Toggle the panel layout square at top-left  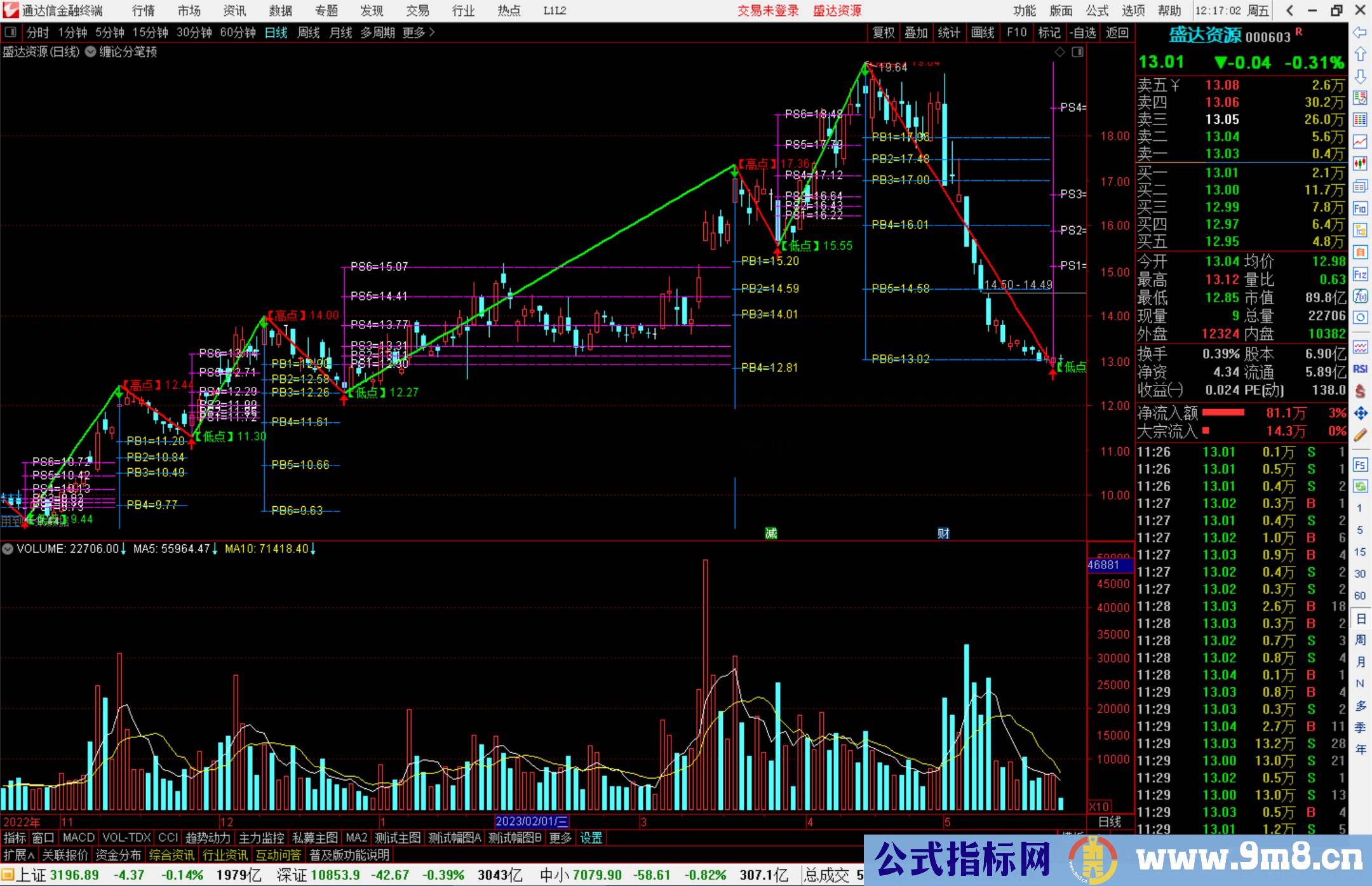coord(10,32)
